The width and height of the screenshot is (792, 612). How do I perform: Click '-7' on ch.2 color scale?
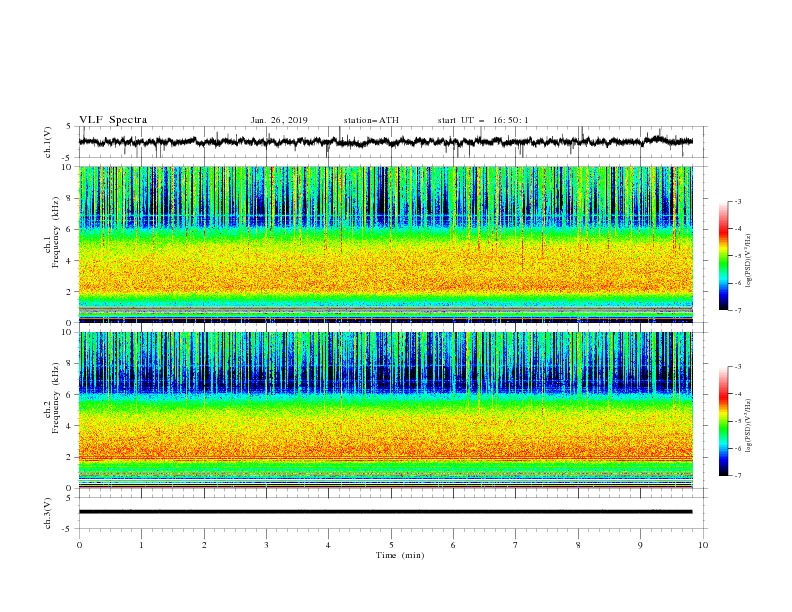[737, 476]
